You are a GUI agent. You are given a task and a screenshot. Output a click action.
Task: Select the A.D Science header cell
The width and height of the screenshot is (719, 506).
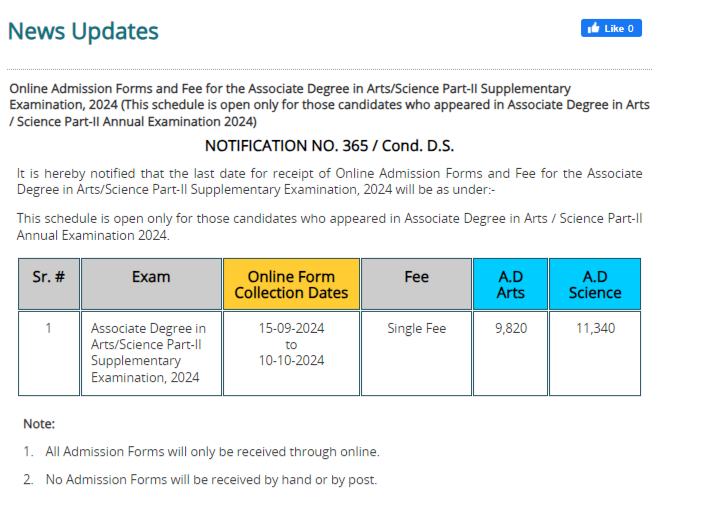pyautogui.click(x=595, y=284)
